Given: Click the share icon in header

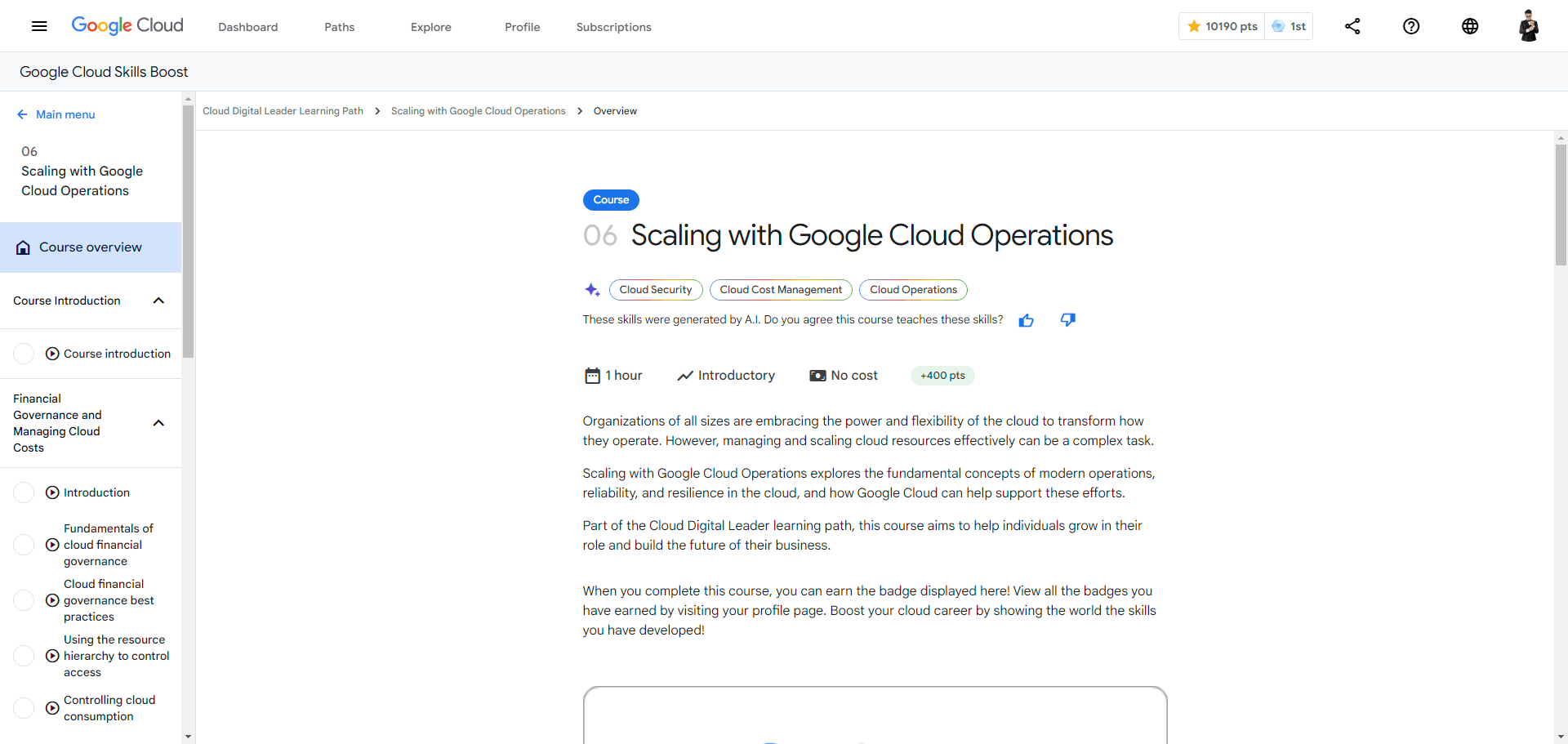Looking at the screenshot, I should tap(1352, 26).
